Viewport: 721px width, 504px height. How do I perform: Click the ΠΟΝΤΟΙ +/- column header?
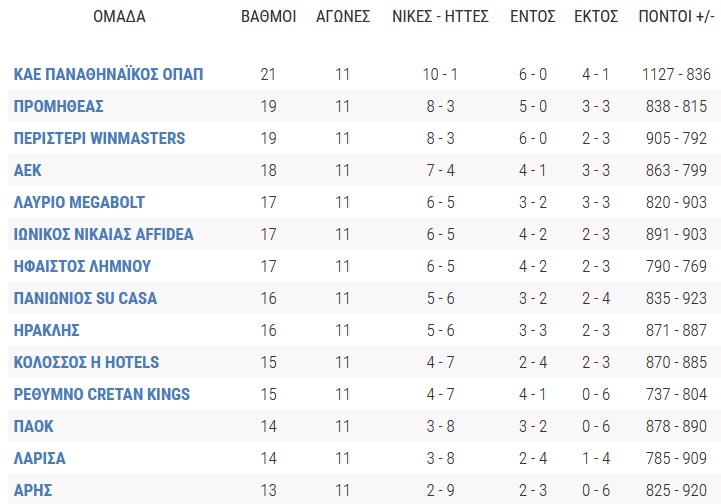click(x=676, y=17)
